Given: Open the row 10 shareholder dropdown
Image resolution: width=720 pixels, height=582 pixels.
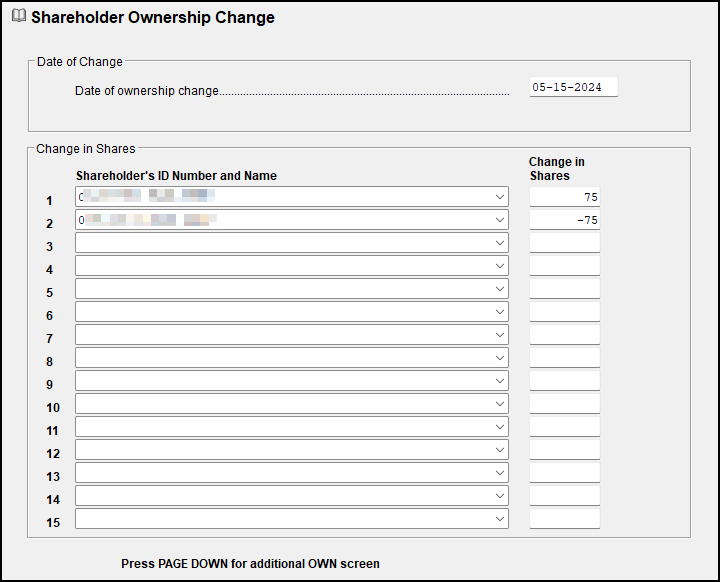Looking at the screenshot, I should [500, 404].
